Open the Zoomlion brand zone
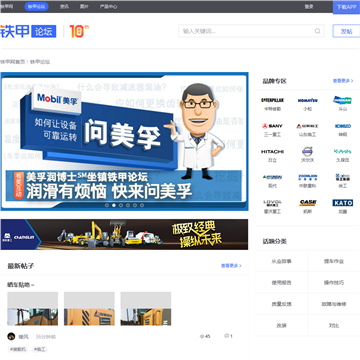Image resolution: width=360 pixels, height=360 pixels. tap(307, 181)
